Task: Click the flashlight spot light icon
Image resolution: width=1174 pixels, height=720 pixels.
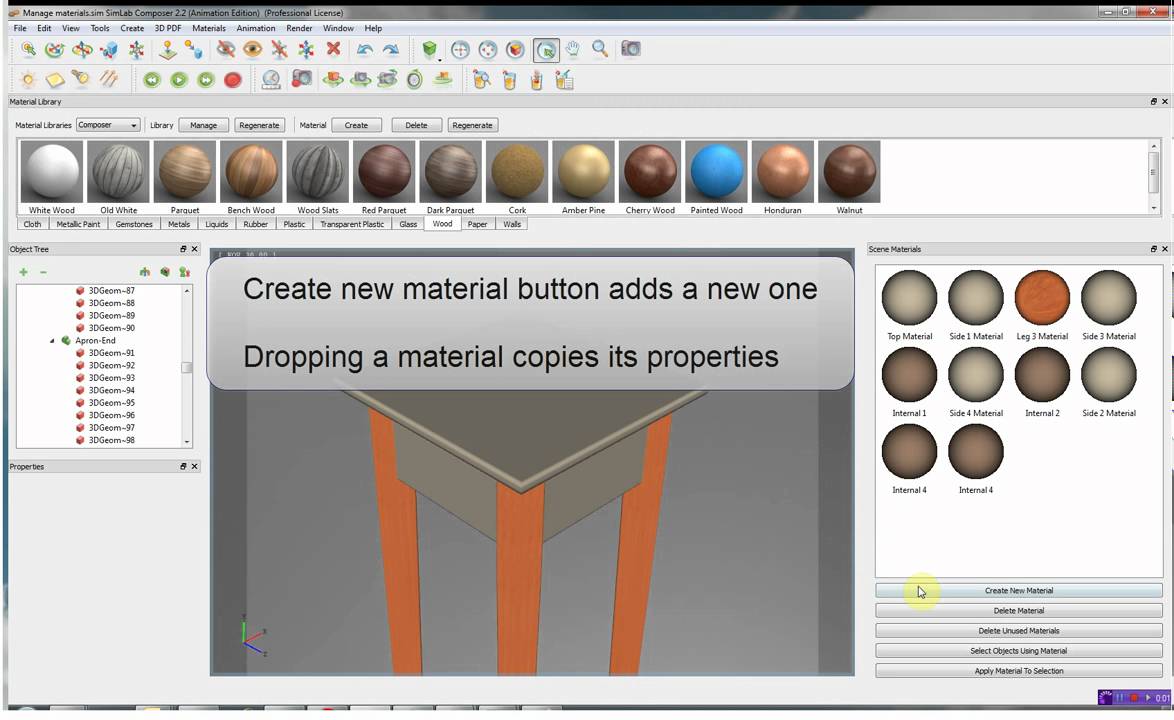Action: coord(81,79)
